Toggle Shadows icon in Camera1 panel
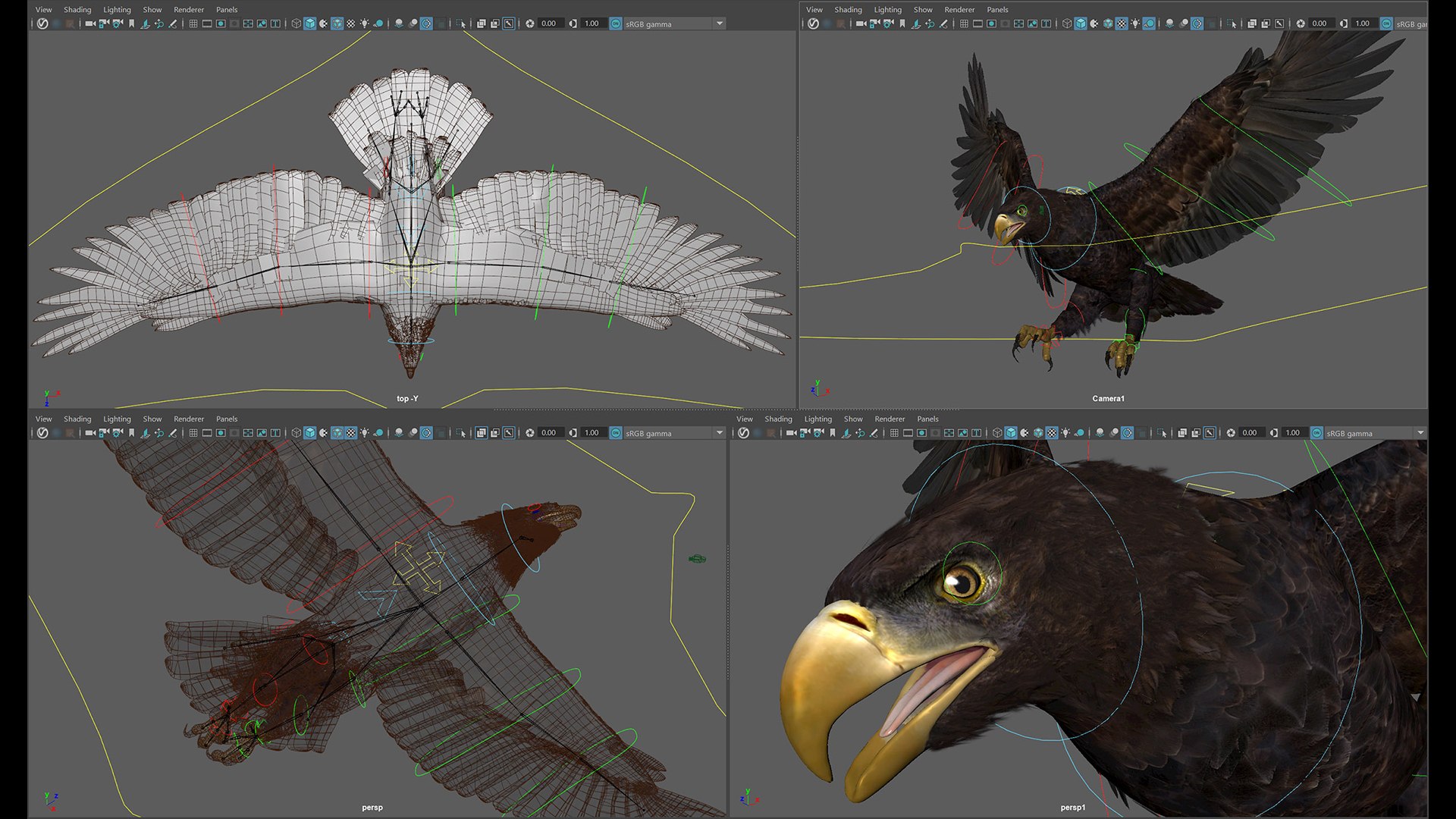This screenshot has width=1456, height=819. pyautogui.click(x=1150, y=24)
